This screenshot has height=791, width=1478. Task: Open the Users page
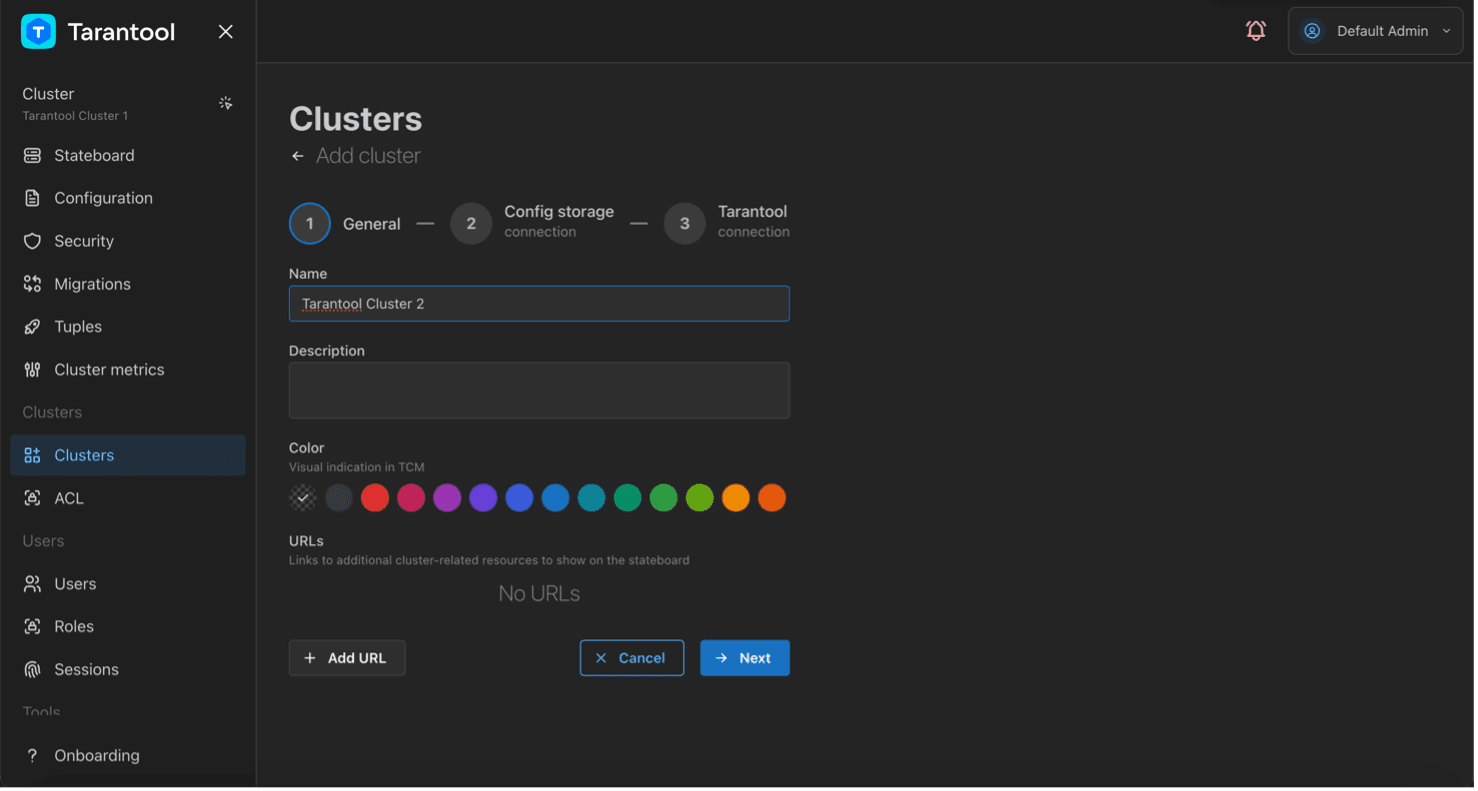click(128, 584)
